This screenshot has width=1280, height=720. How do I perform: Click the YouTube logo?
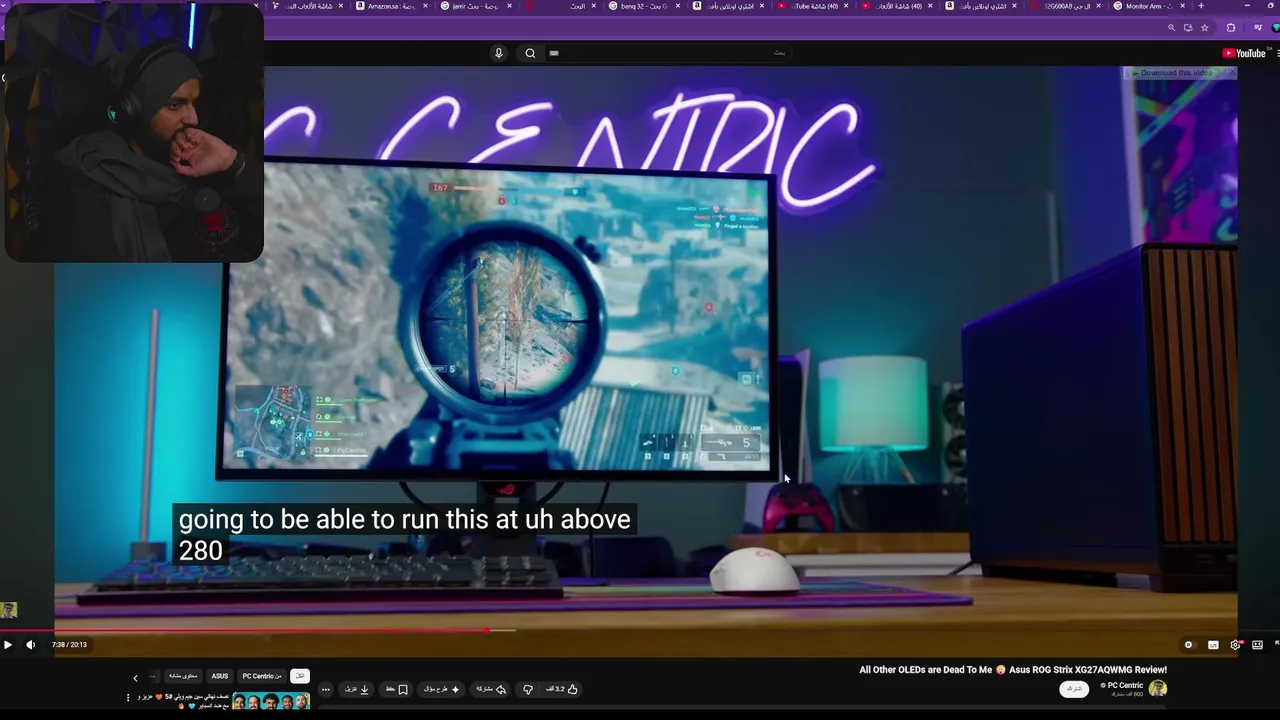coord(1244,53)
